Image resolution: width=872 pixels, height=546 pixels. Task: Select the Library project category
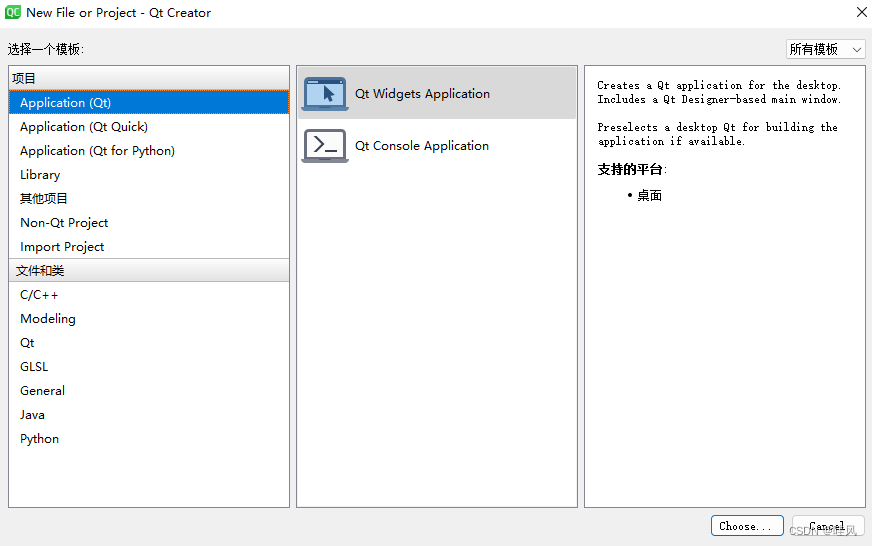[149, 175]
